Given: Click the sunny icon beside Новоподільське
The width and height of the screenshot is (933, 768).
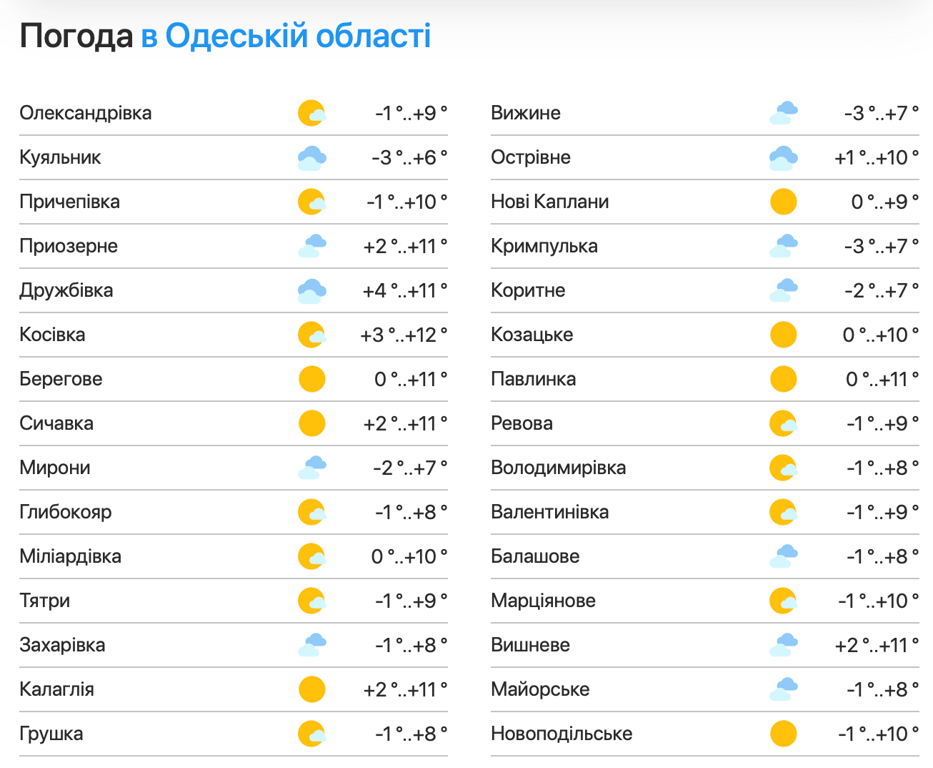Looking at the screenshot, I should [x=783, y=734].
